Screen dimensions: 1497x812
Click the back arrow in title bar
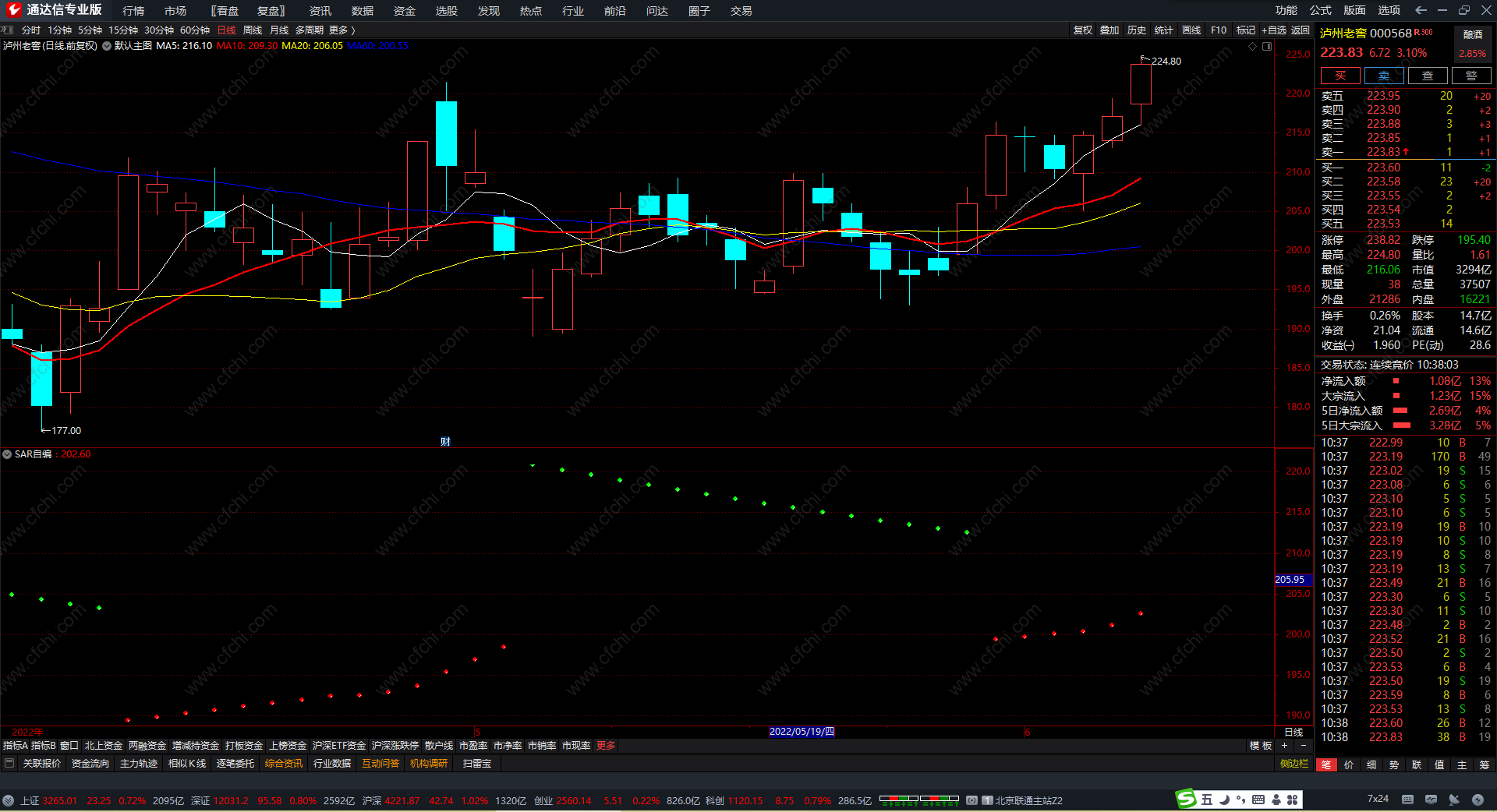[1421, 10]
